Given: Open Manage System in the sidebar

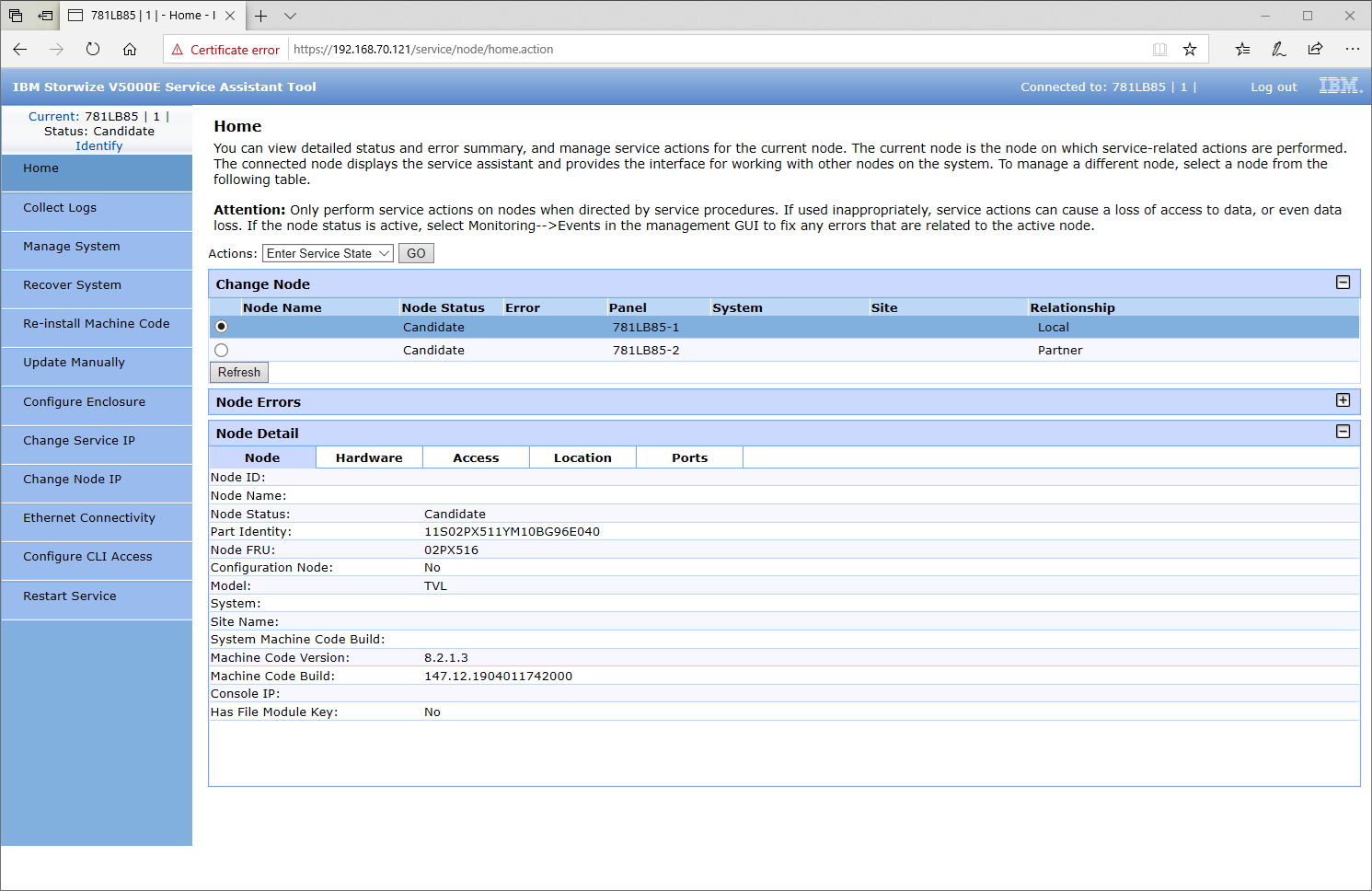Looking at the screenshot, I should coord(97,250).
